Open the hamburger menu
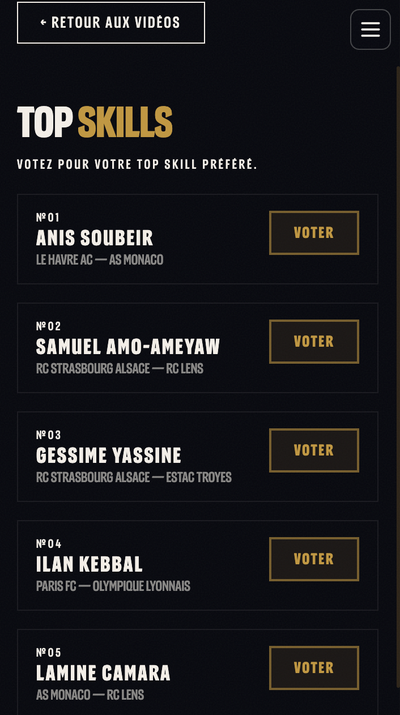Image resolution: width=400 pixels, height=715 pixels. [370, 30]
